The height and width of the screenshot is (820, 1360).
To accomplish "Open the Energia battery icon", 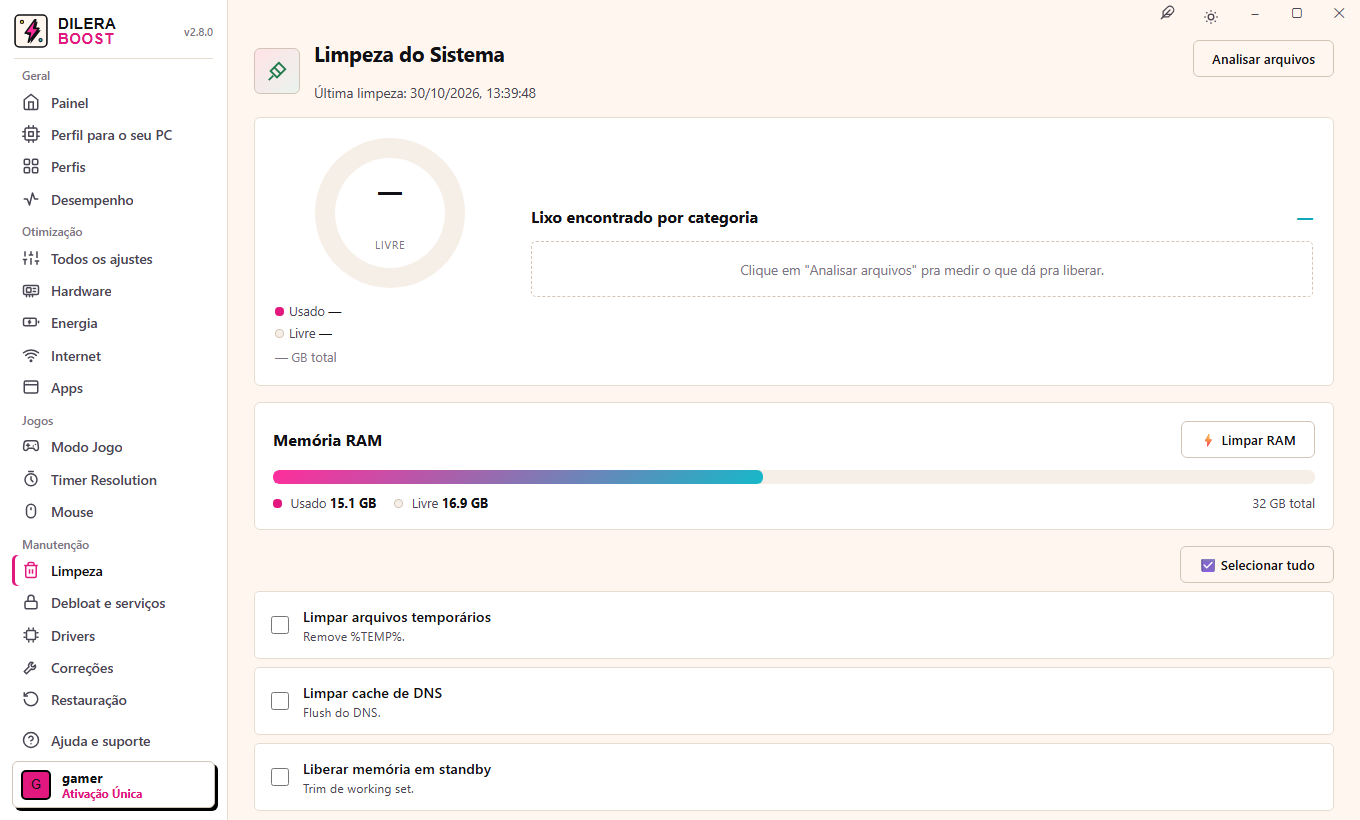I will [31, 323].
